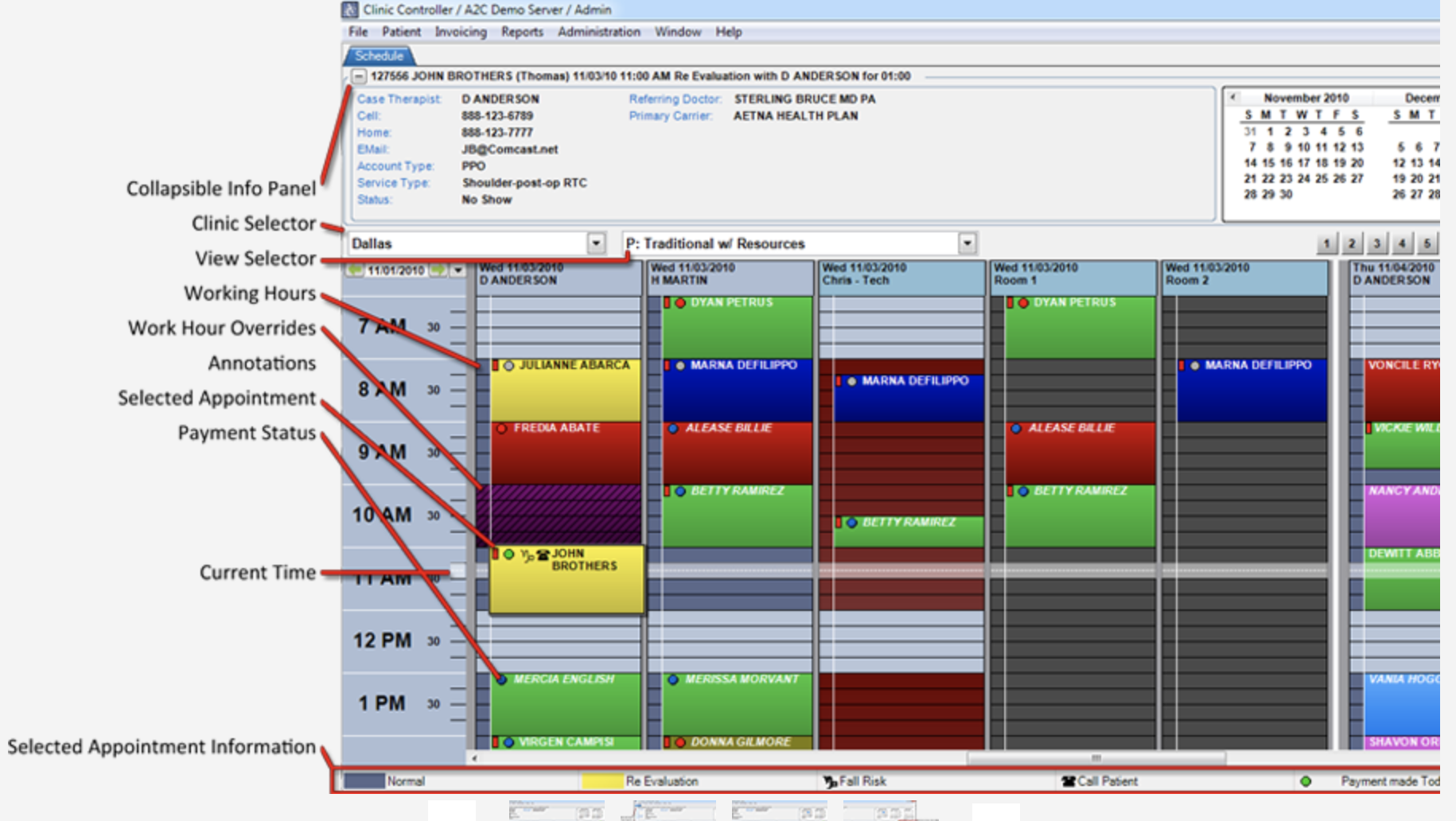Image resolution: width=1456 pixels, height=821 pixels.
Task: Click the blue payment circle on BETTY RAMIREZ appointment
Action: (679, 491)
